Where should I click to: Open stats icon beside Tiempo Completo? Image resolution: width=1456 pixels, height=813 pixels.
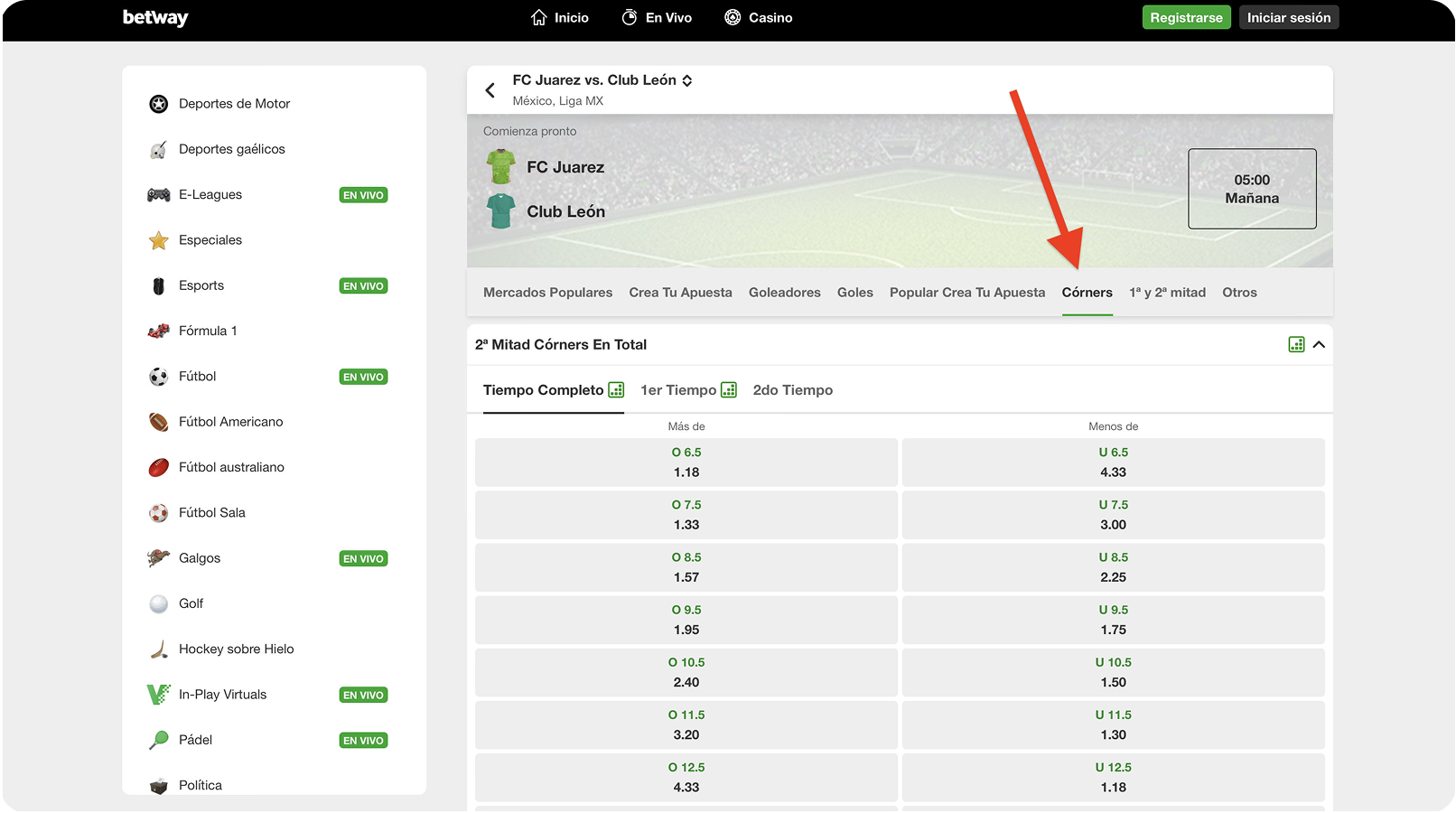(616, 390)
